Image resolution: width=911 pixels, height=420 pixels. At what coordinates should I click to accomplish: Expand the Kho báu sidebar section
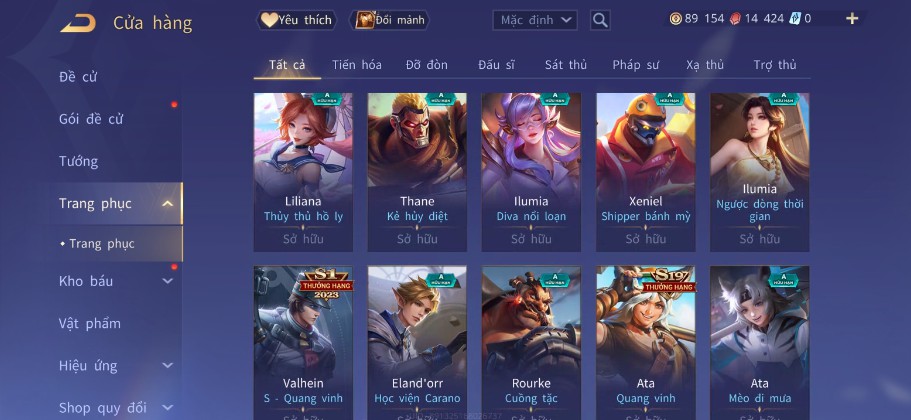click(167, 281)
